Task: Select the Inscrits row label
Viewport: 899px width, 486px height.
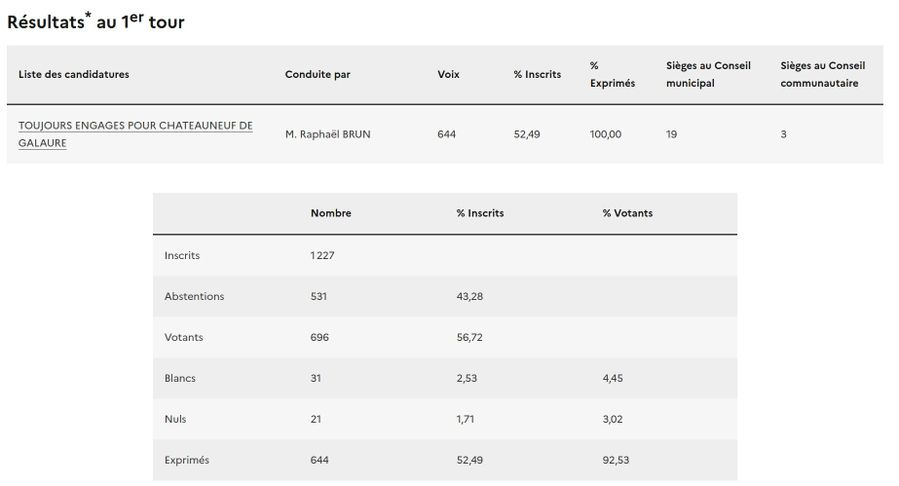Action: point(182,255)
